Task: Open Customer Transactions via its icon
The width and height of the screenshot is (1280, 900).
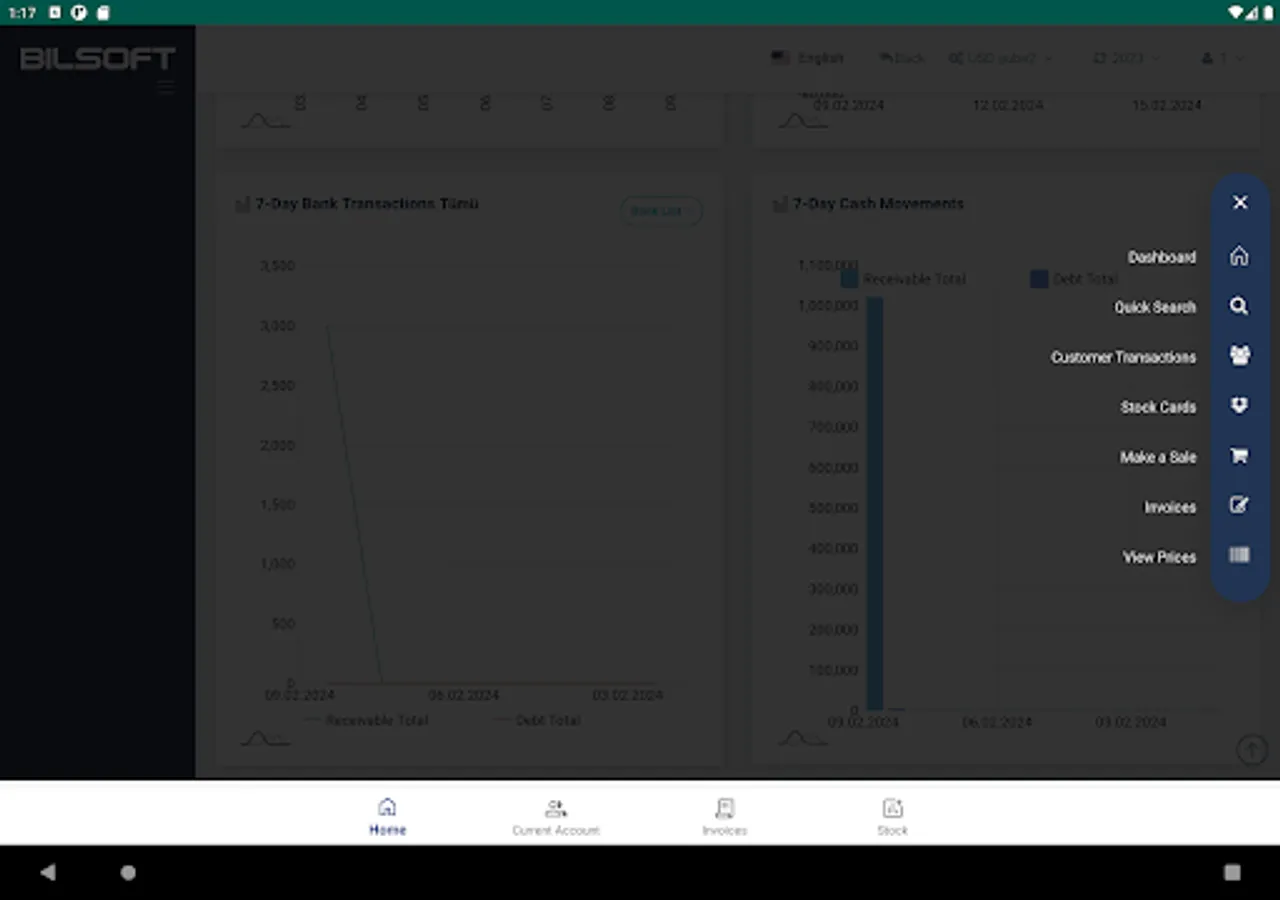Action: click(1239, 356)
